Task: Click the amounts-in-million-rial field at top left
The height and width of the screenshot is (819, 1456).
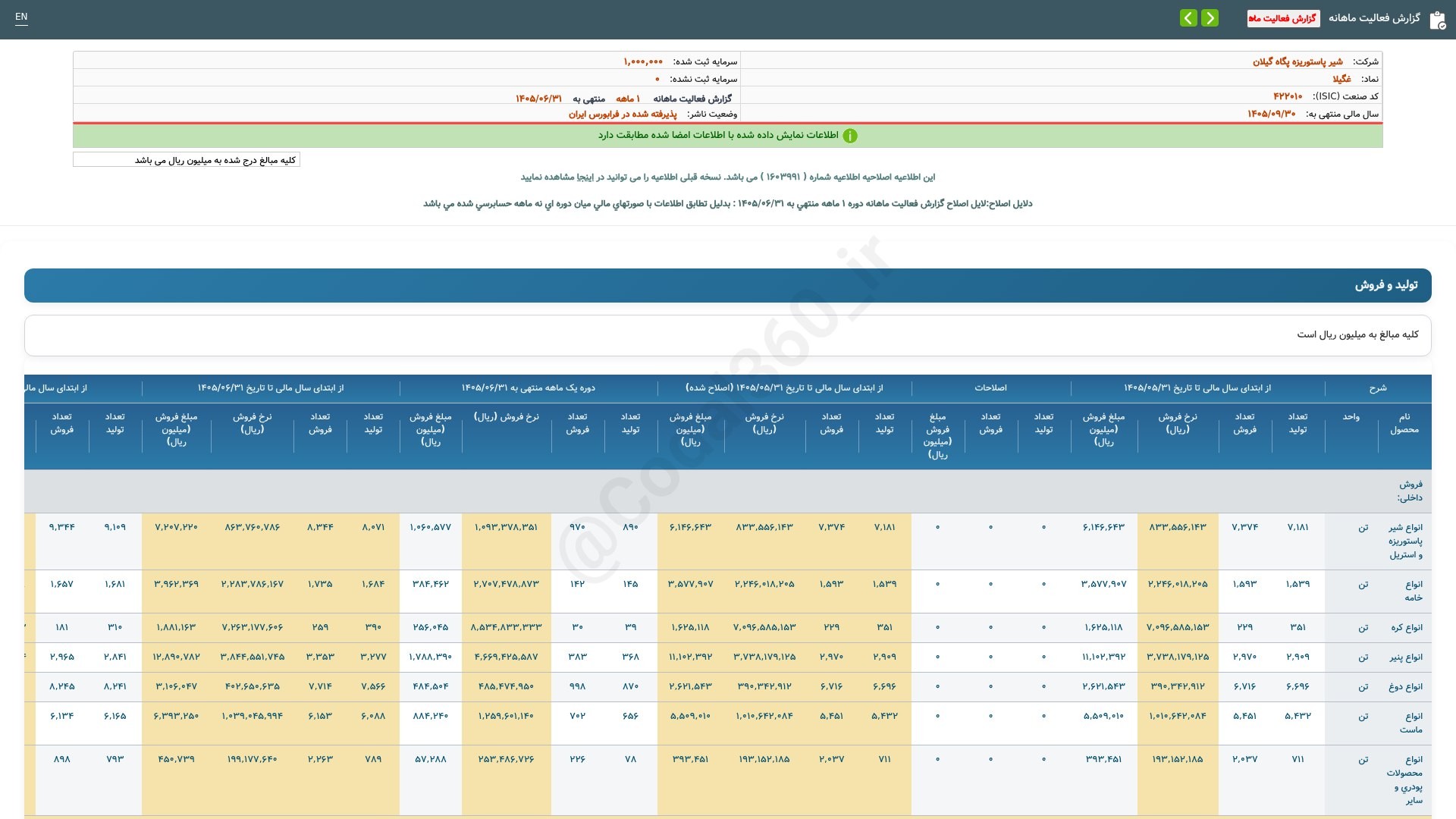Action: 187,160
